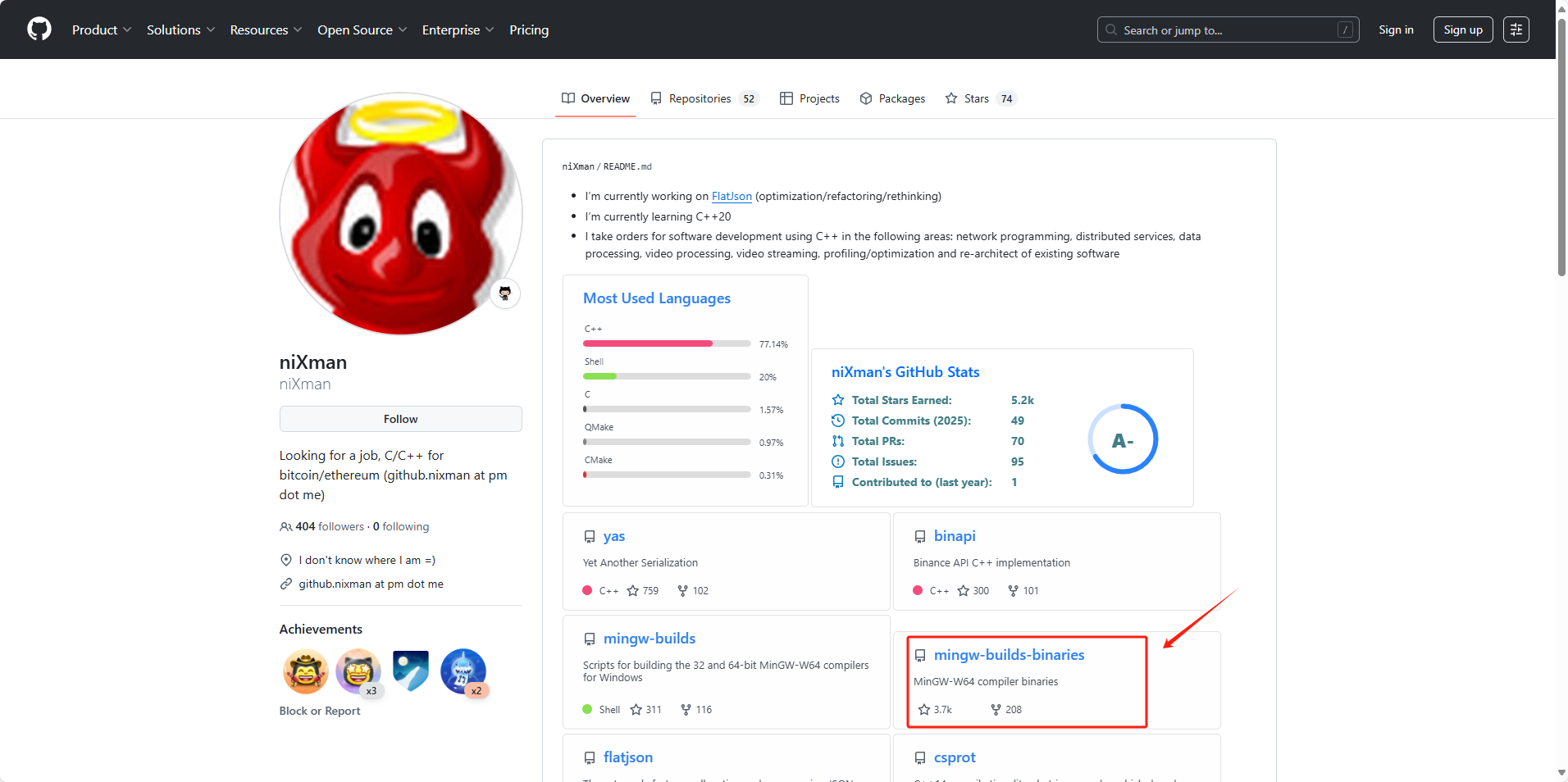Click the yas repository book icon
The width and height of the screenshot is (1568, 782).
tap(590, 537)
